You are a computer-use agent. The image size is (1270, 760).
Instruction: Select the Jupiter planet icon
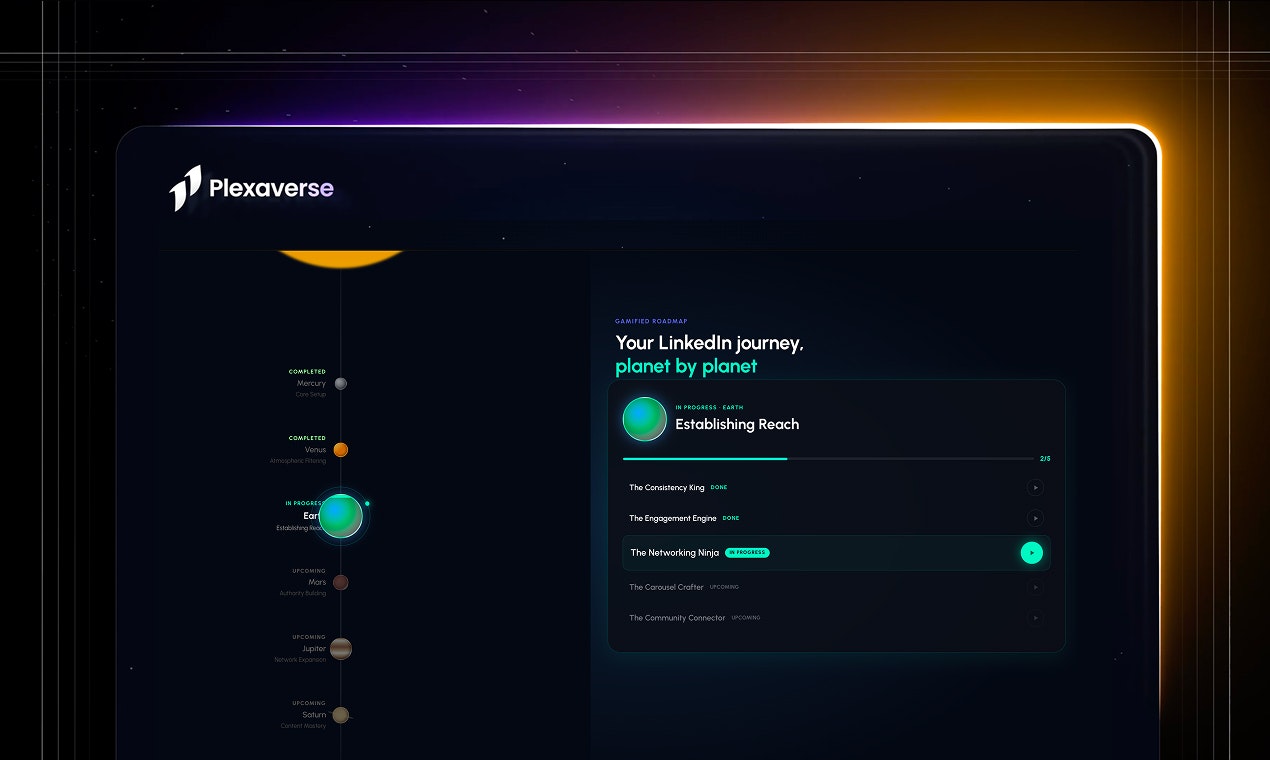click(x=341, y=649)
